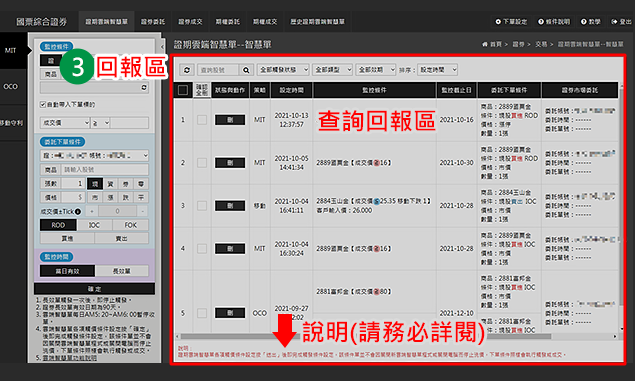Switch to 證期雲端智慧單 tab

click(x=106, y=22)
